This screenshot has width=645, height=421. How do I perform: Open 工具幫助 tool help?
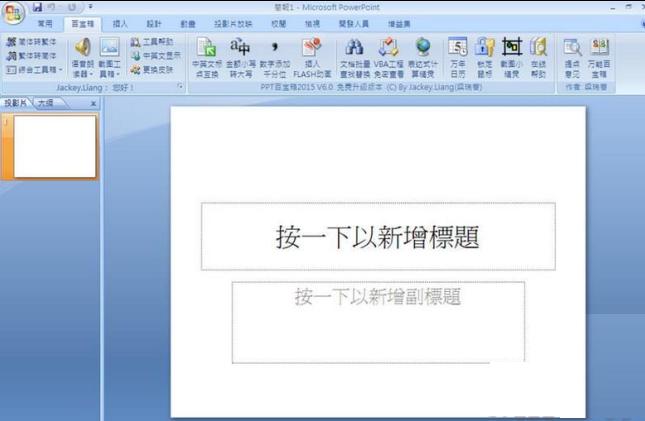coord(151,42)
